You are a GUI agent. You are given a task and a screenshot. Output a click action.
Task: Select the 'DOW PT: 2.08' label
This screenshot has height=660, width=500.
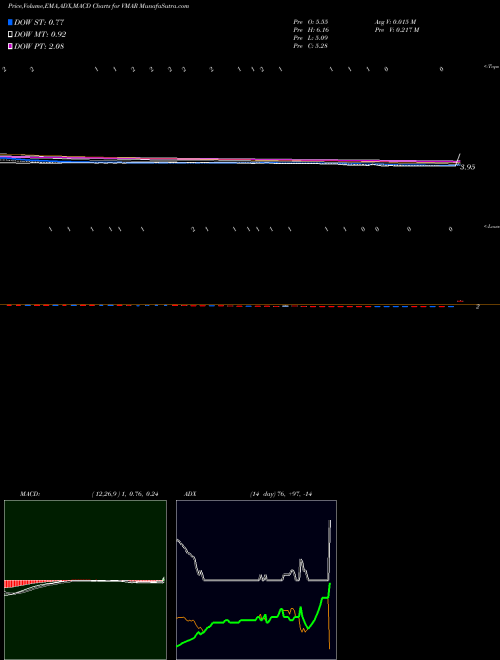click(x=39, y=46)
